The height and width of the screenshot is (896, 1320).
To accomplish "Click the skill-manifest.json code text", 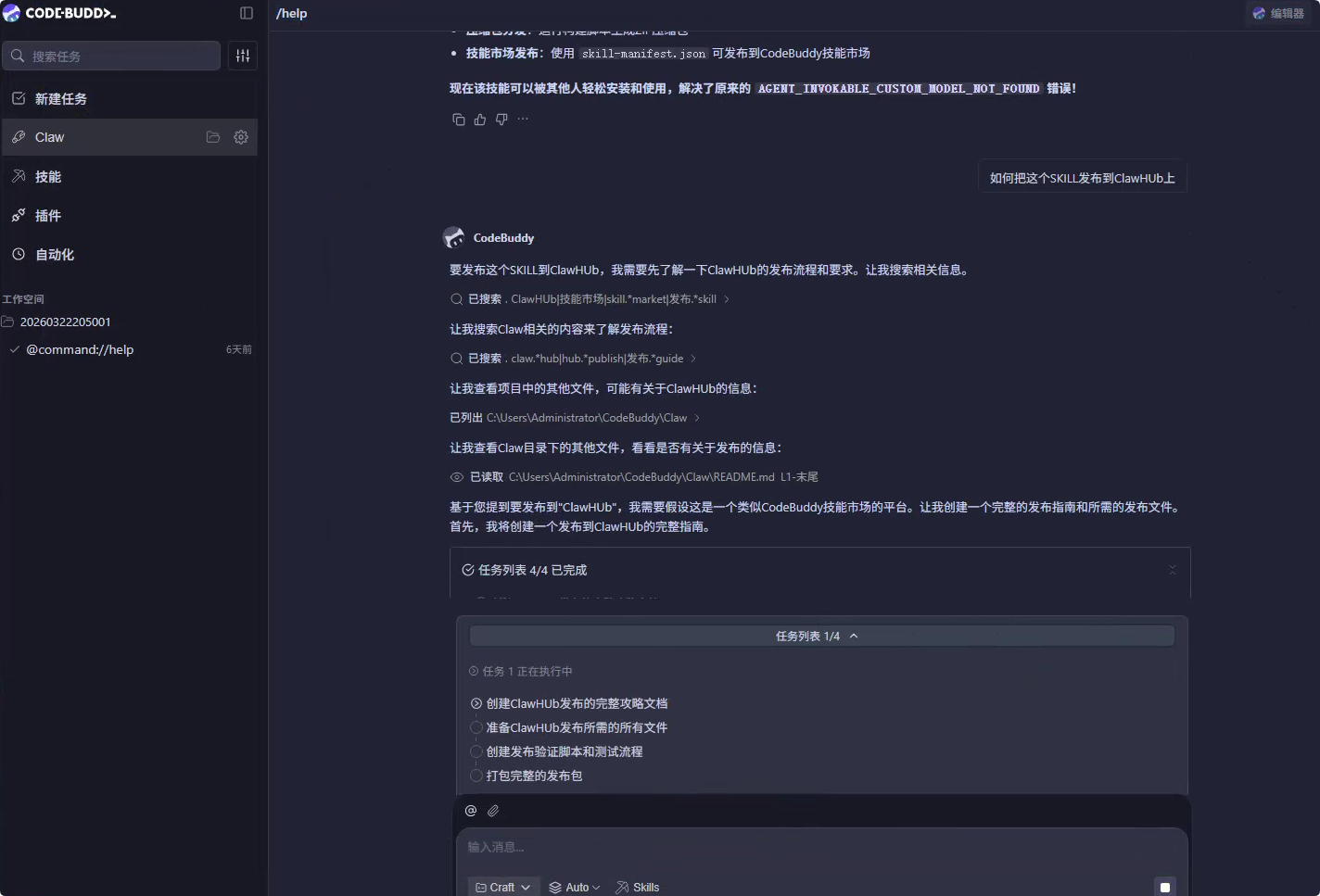I will 644,54.
